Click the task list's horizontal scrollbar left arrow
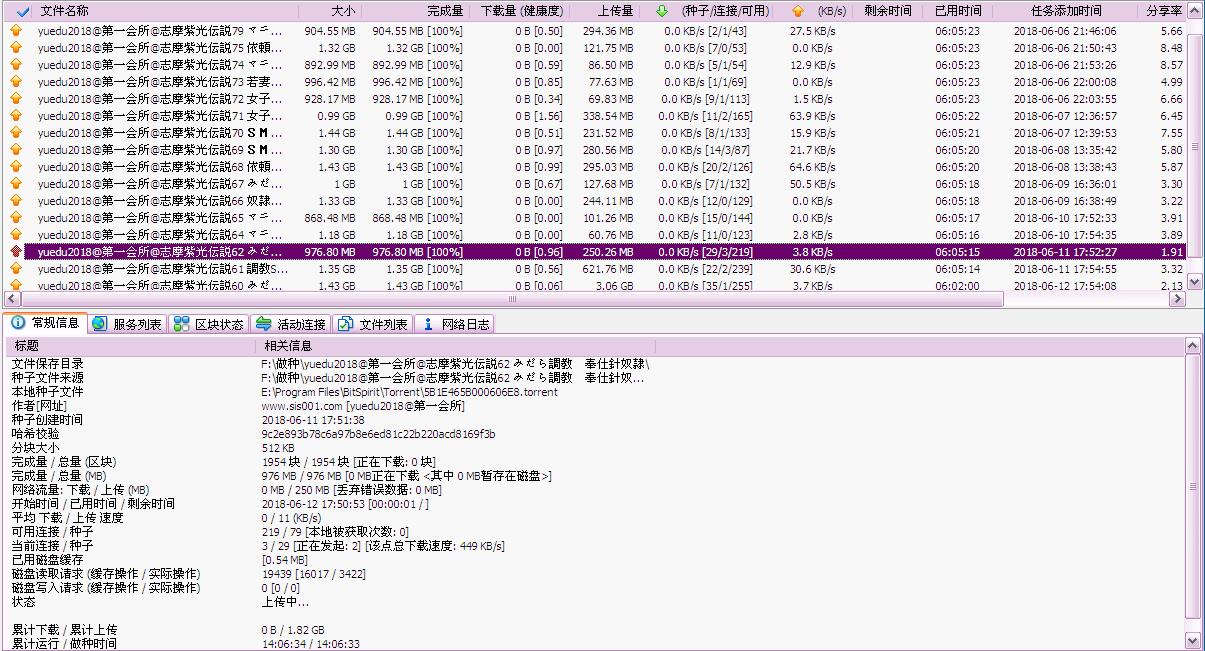The image size is (1205, 651). click(12, 299)
